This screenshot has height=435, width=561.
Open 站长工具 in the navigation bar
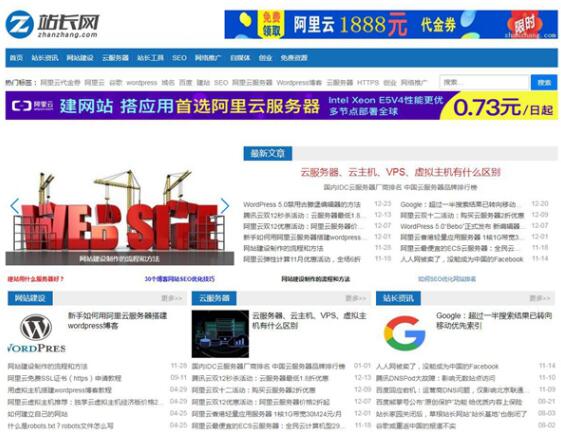(150, 58)
